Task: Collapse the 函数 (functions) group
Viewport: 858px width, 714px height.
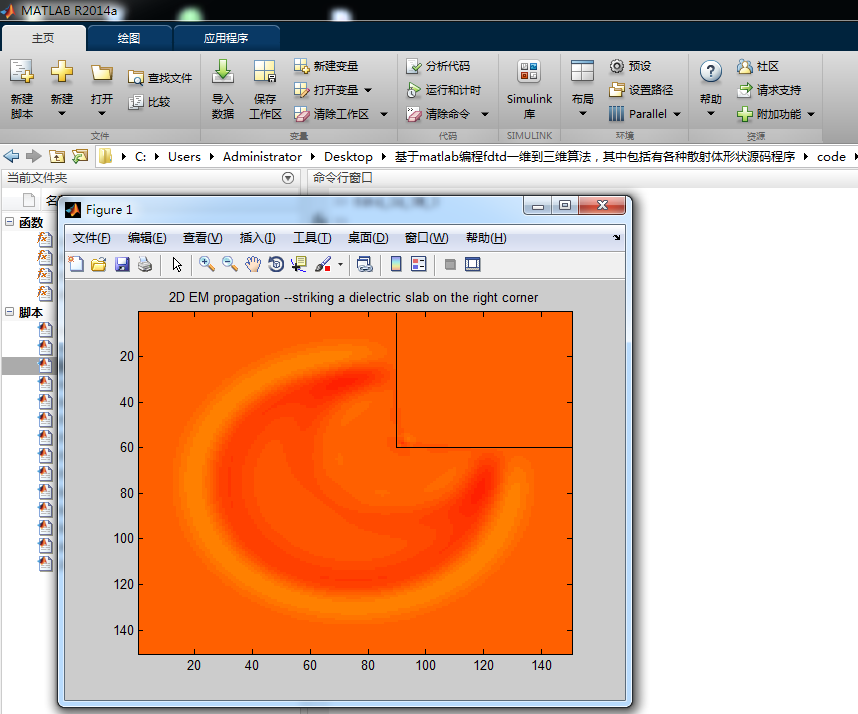Action: point(9,222)
